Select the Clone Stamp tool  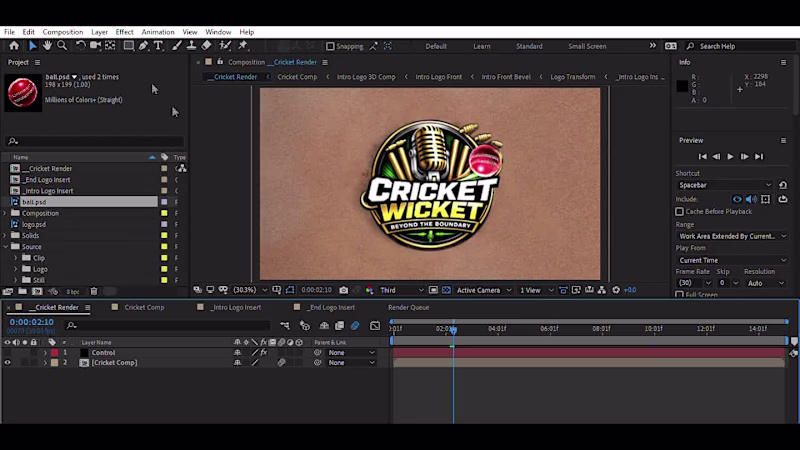tap(191, 45)
